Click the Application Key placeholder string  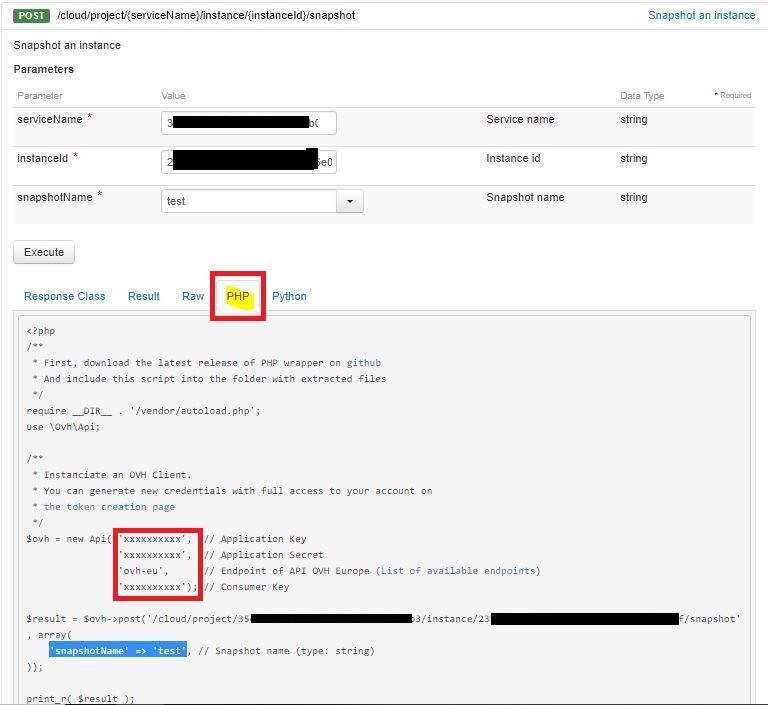click(x=154, y=539)
